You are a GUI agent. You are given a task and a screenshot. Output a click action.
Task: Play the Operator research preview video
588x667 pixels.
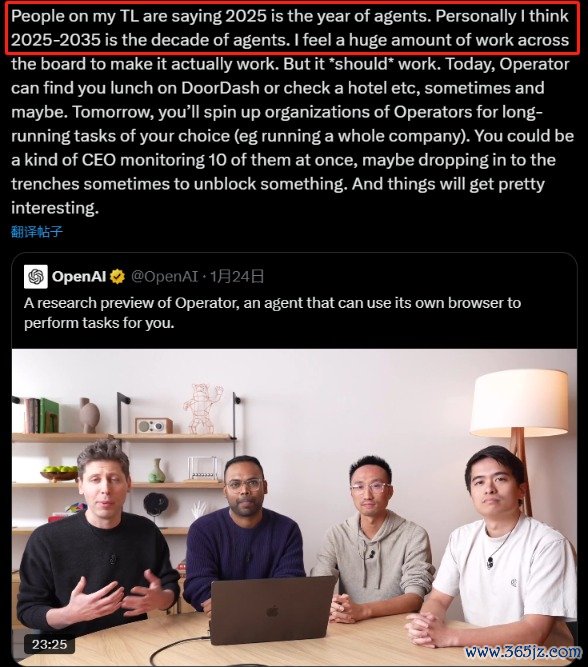pyautogui.click(x=294, y=507)
